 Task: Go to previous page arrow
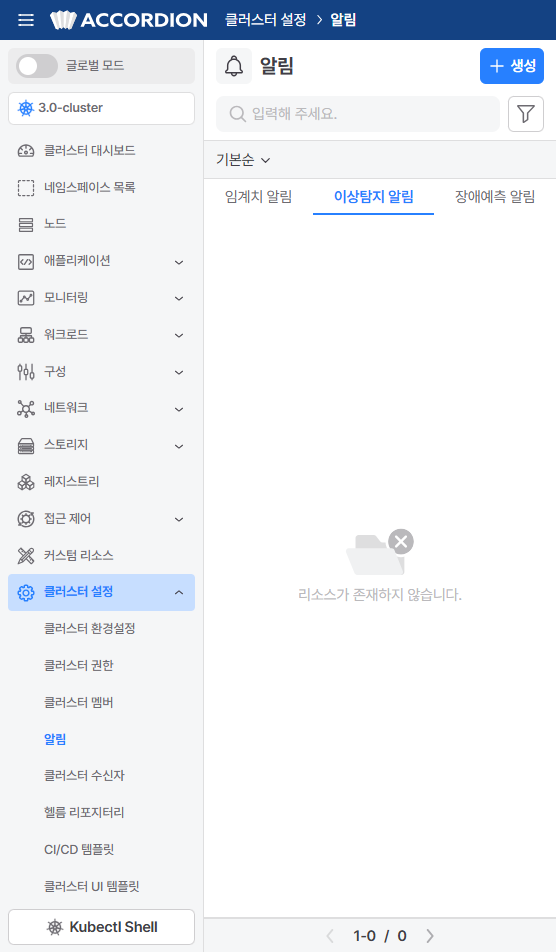pyautogui.click(x=330, y=936)
